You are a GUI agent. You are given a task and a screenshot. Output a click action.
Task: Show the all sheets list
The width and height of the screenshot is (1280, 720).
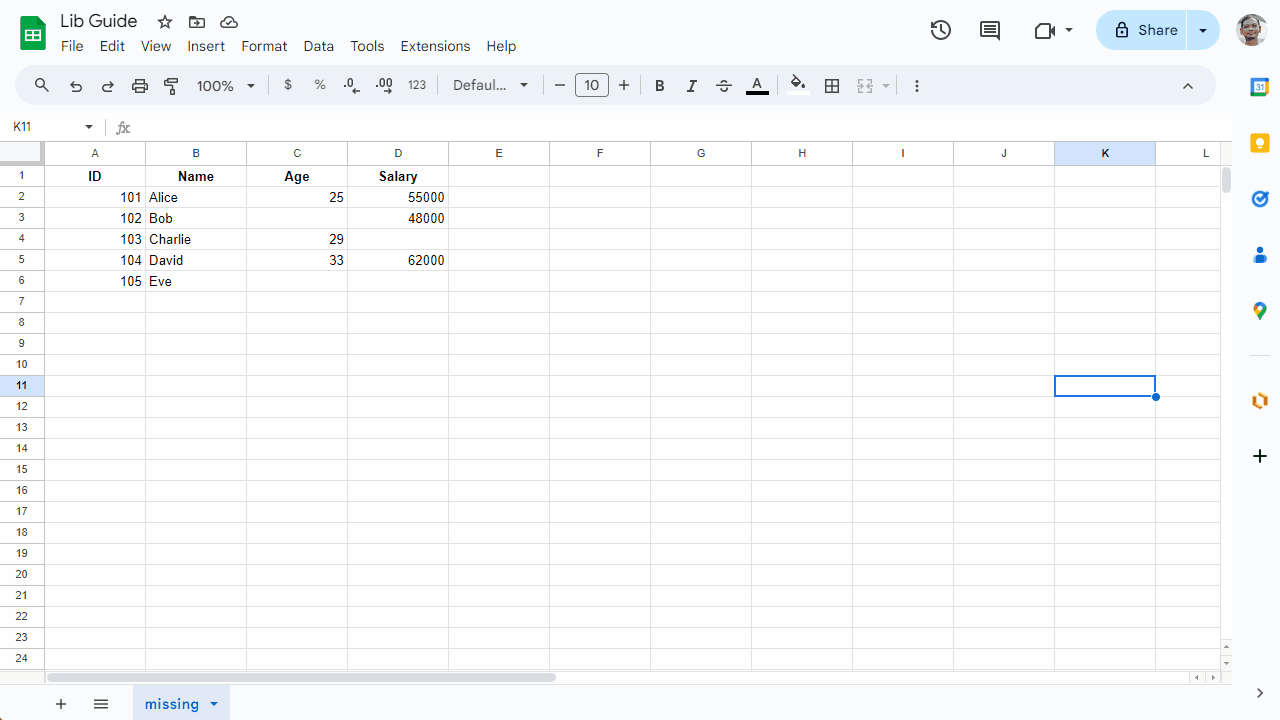[101, 704]
